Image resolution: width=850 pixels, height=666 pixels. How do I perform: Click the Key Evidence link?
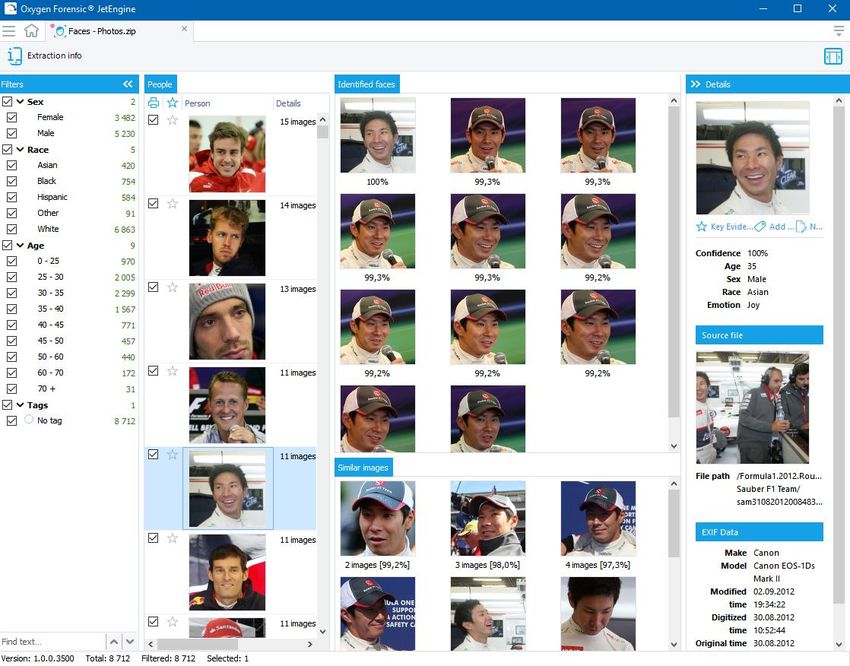[x=731, y=227]
